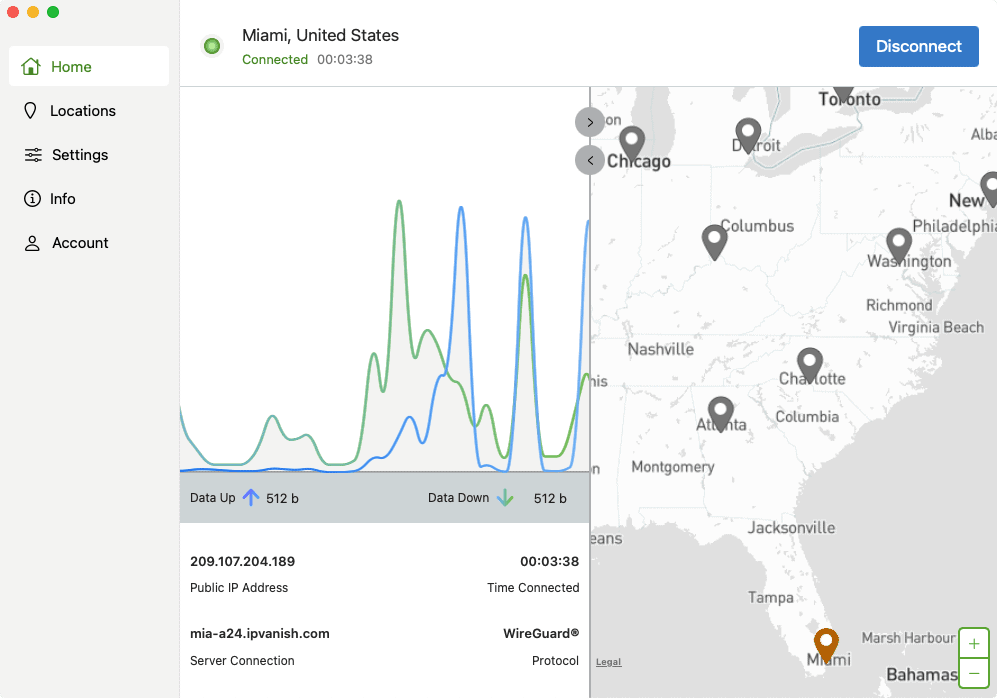Zoom out with the map minus control

(973, 673)
